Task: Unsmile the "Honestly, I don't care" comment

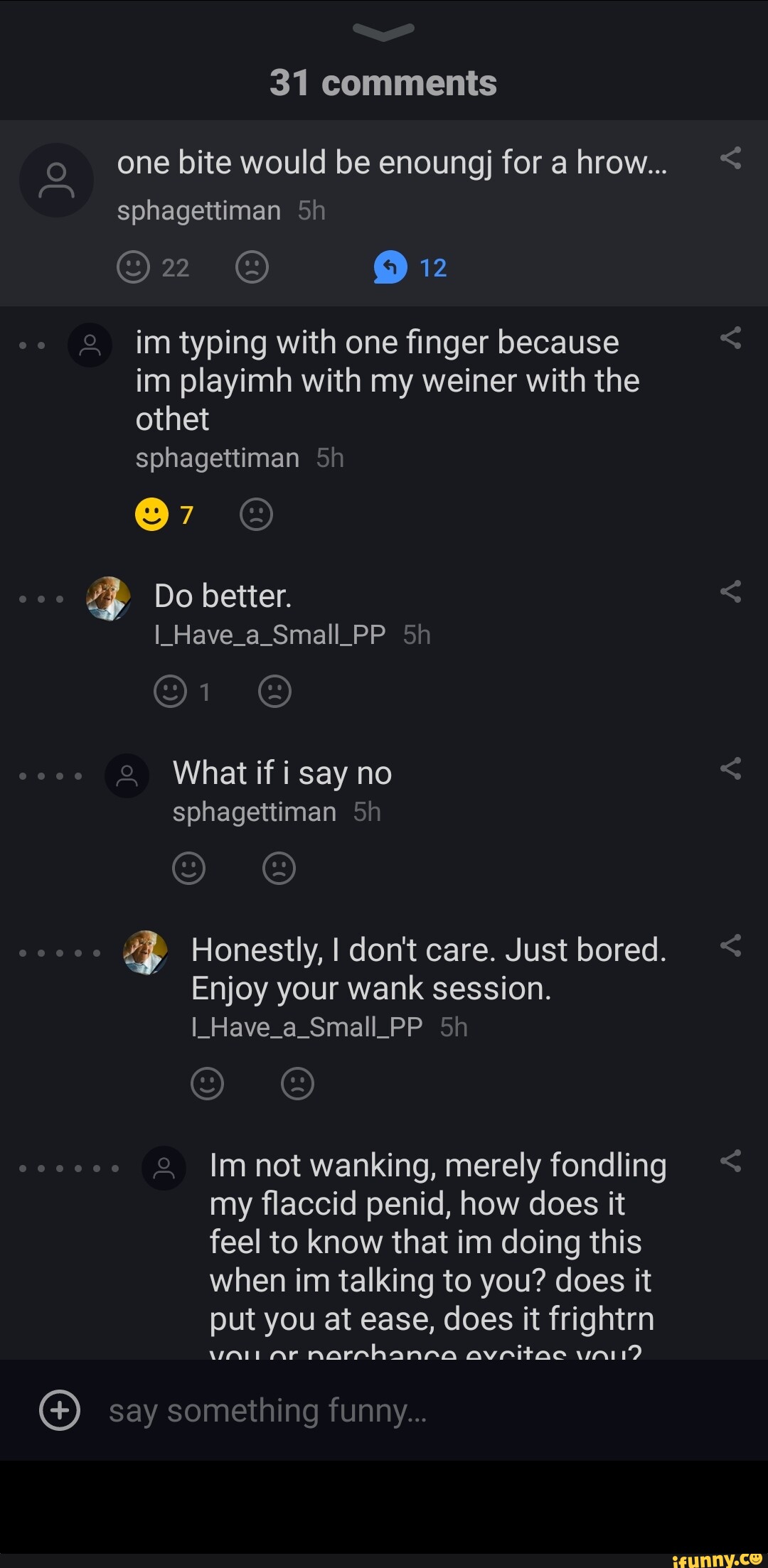Action: pyautogui.click(x=297, y=1083)
